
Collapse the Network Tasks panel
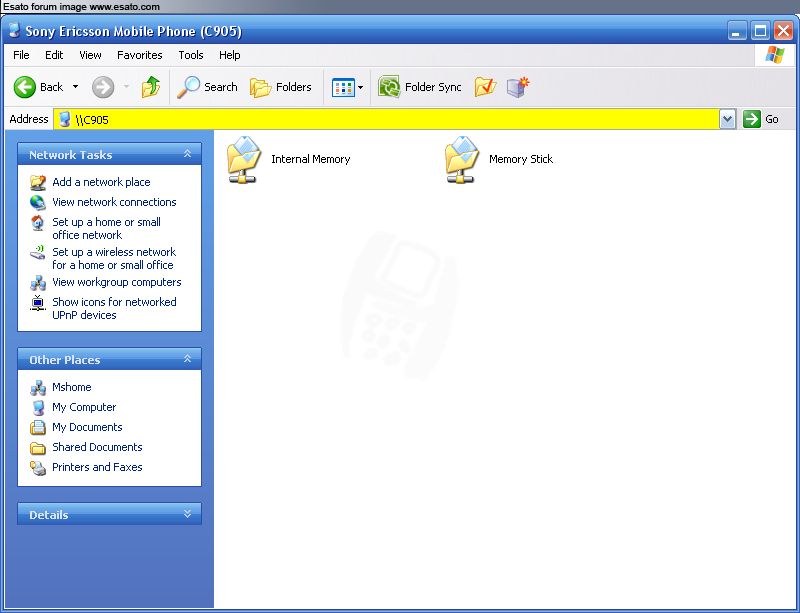pos(187,154)
